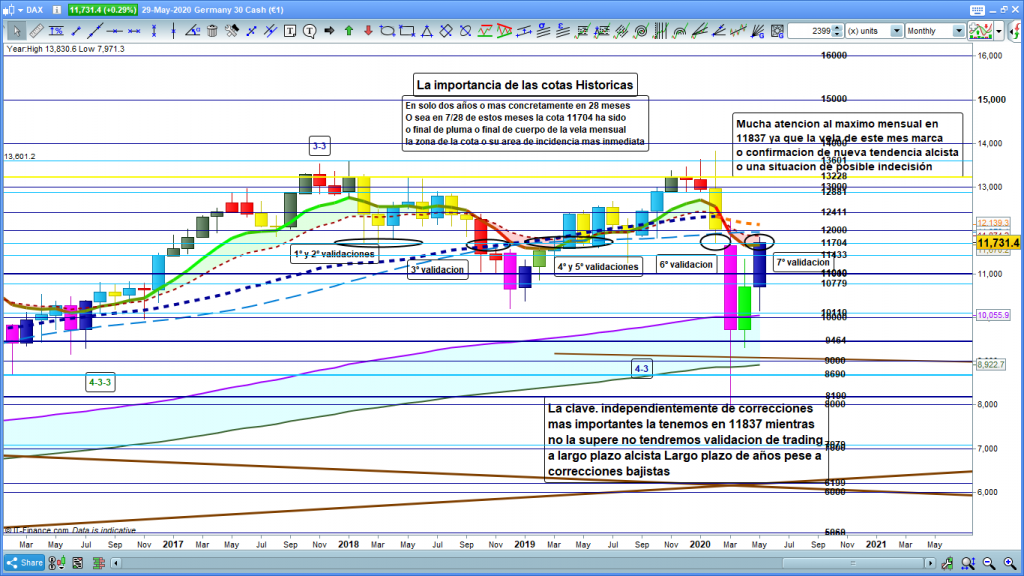
Task: Click the horizontal chart scrollbar
Action: point(500,562)
